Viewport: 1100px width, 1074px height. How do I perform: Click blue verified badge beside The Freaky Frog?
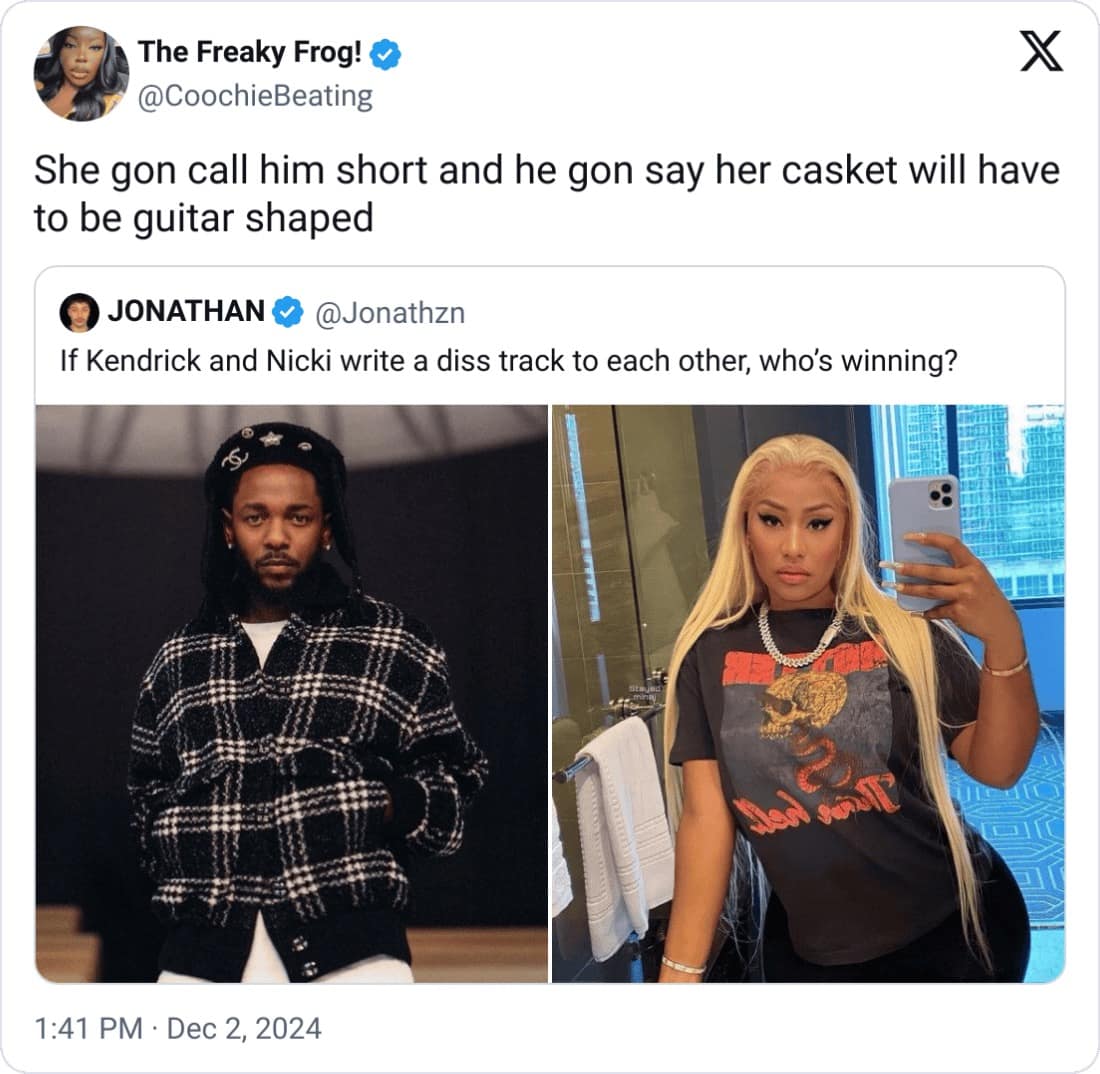(x=385, y=53)
